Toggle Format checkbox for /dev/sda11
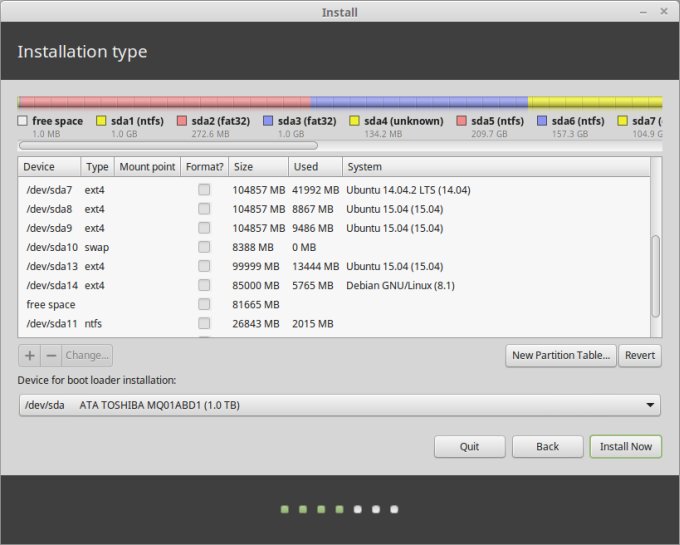This screenshot has width=680, height=545. point(204,323)
